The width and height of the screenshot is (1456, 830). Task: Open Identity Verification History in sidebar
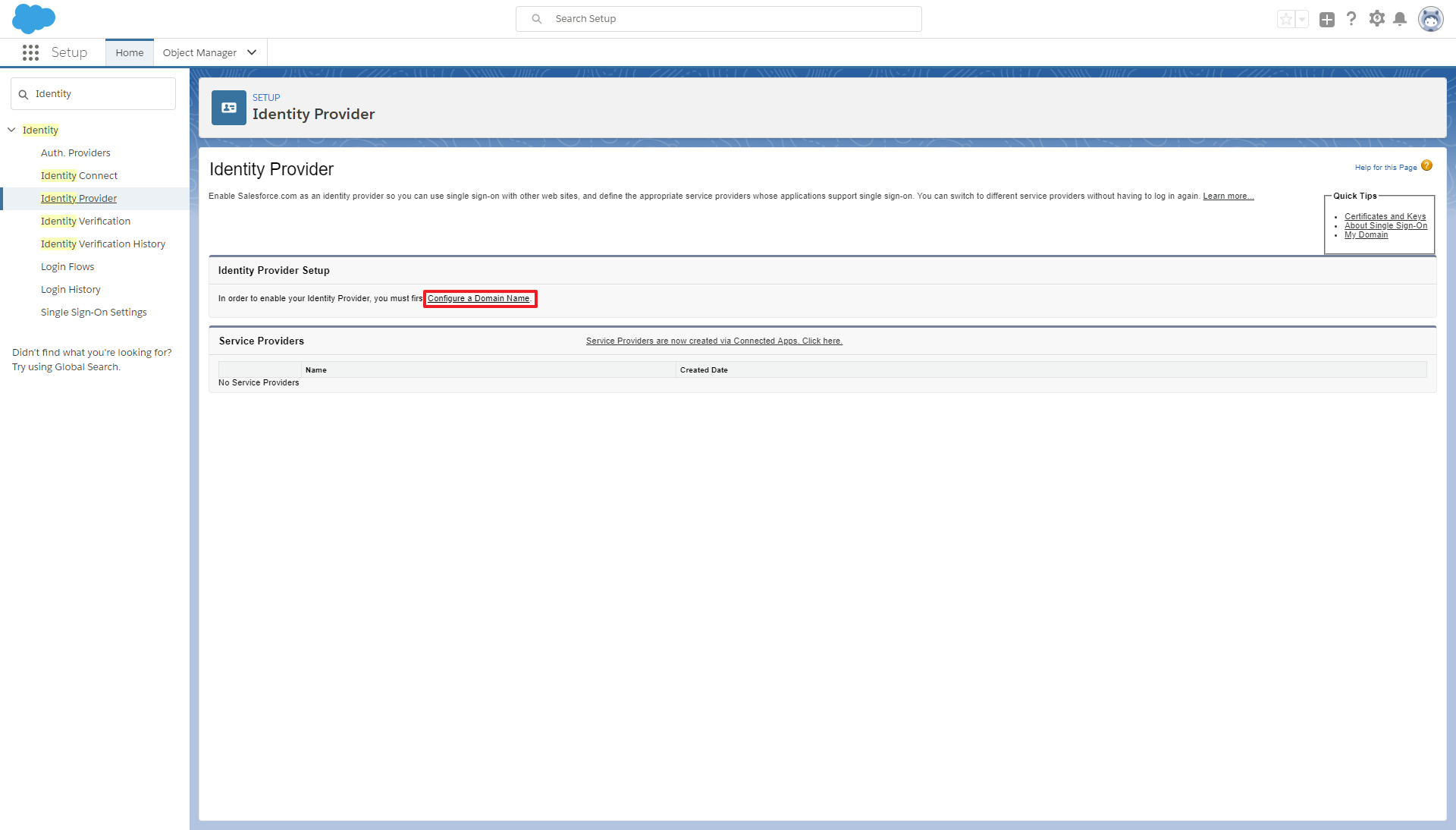(x=103, y=244)
